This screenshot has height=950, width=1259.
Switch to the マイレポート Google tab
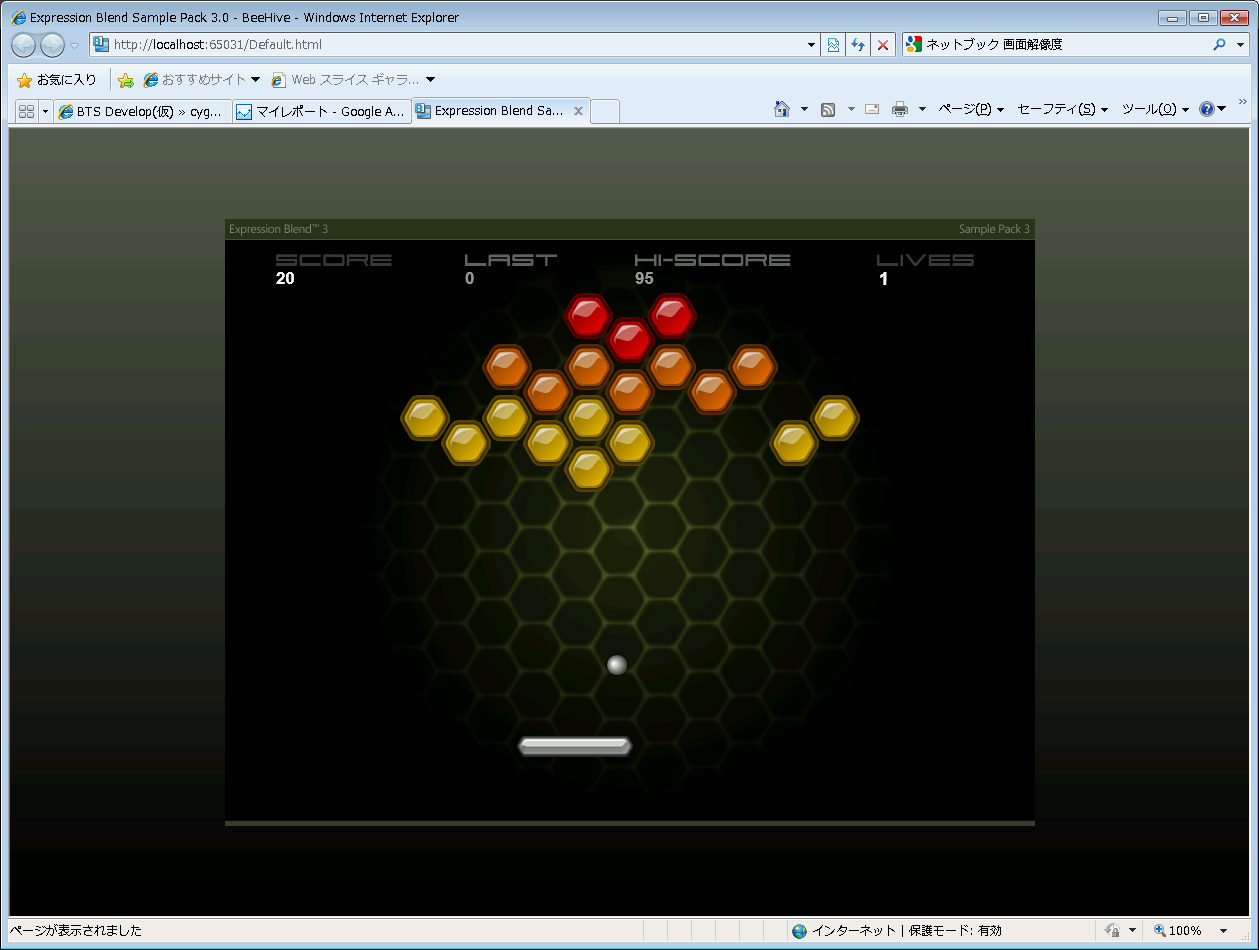point(321,112)
